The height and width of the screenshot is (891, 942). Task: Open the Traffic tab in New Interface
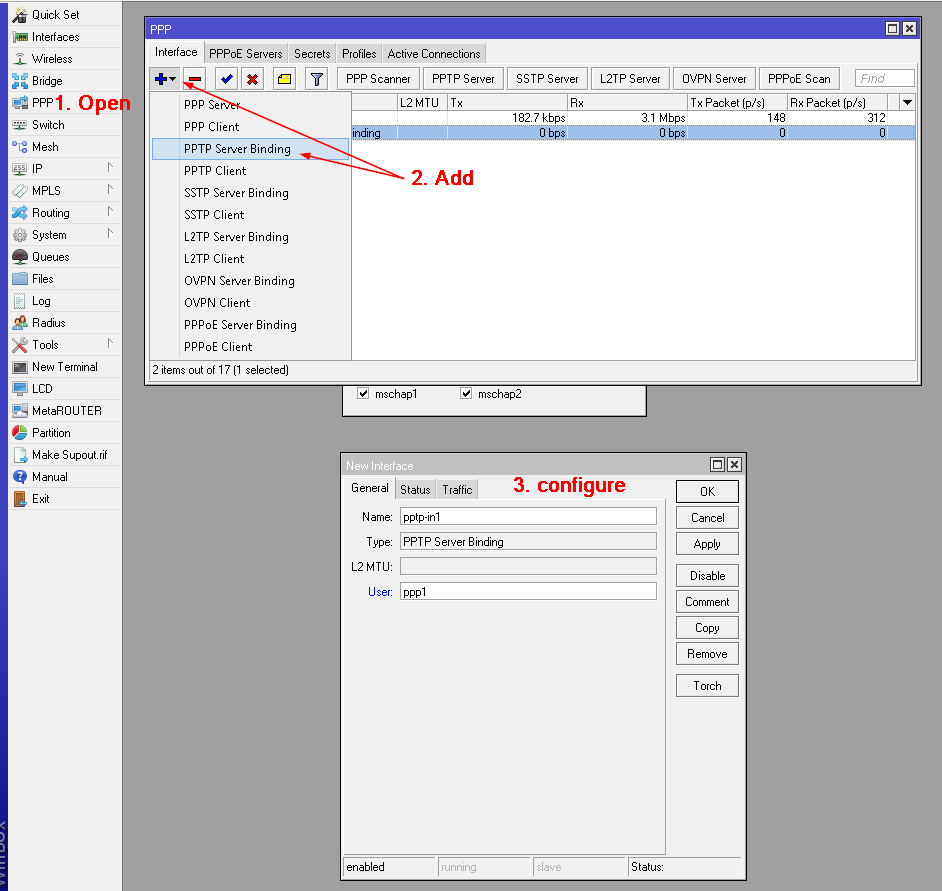(x=457, y=490)
